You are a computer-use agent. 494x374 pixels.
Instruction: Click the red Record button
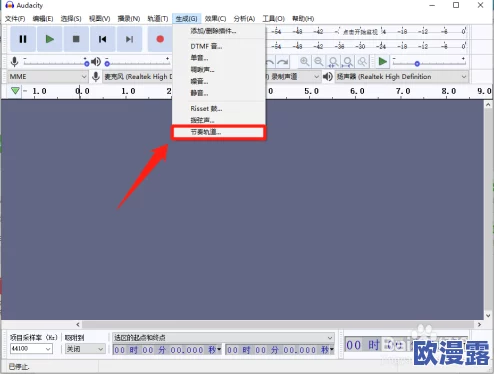click(x=160, y=39)
